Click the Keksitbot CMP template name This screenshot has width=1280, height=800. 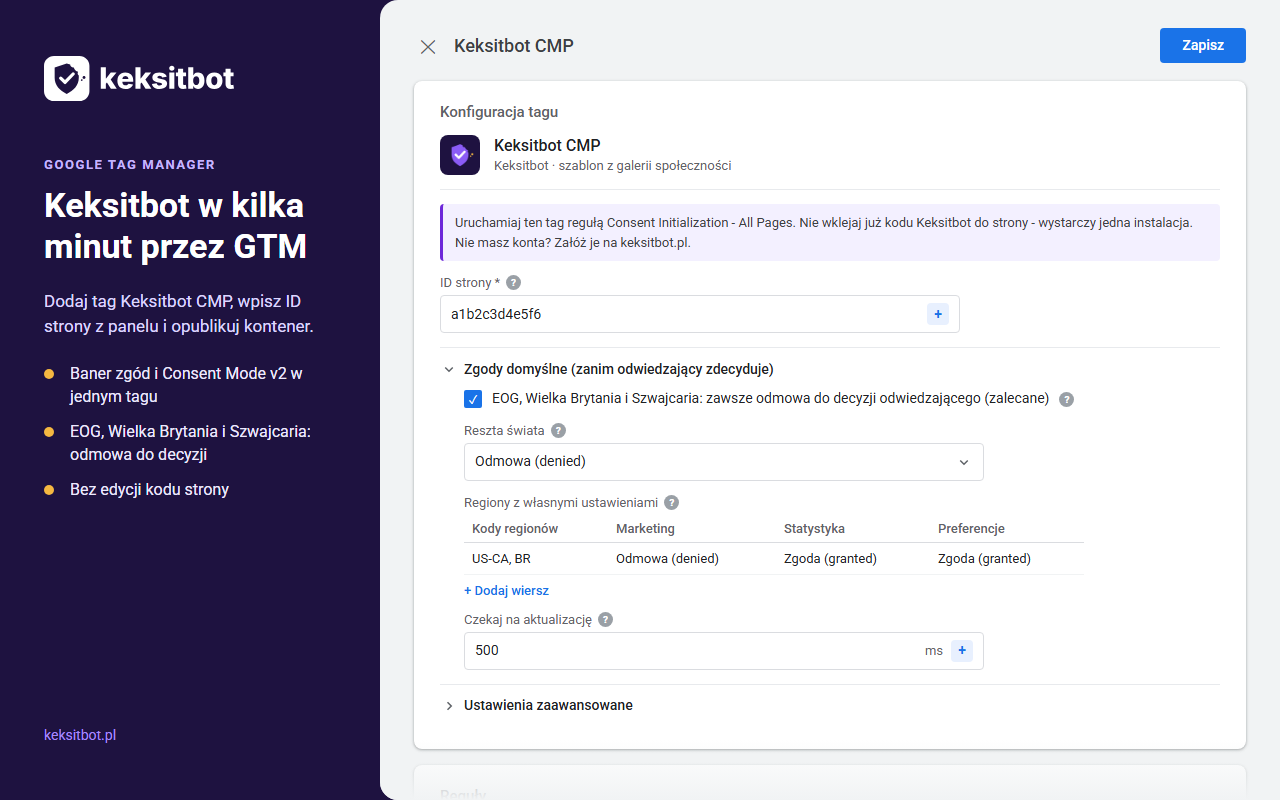[x=547, y=146]
